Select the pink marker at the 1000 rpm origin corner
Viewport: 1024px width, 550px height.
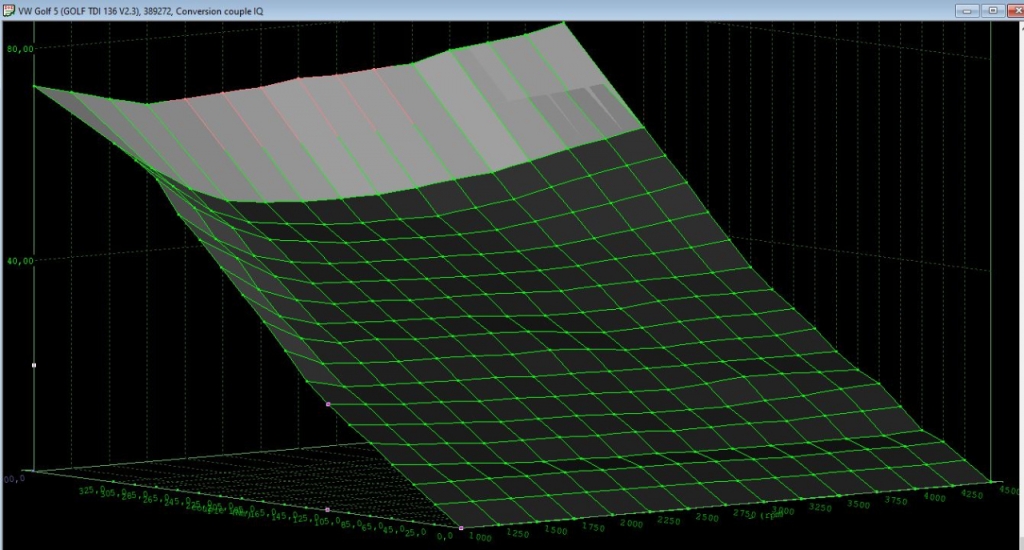(461, 528)
